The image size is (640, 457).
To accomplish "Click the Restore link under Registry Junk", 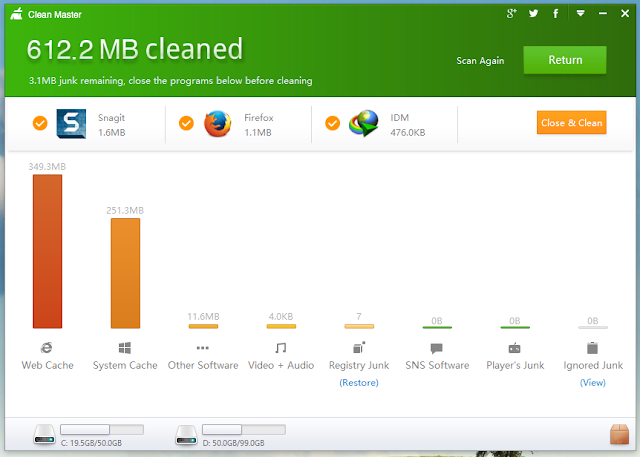I will 359,383.
